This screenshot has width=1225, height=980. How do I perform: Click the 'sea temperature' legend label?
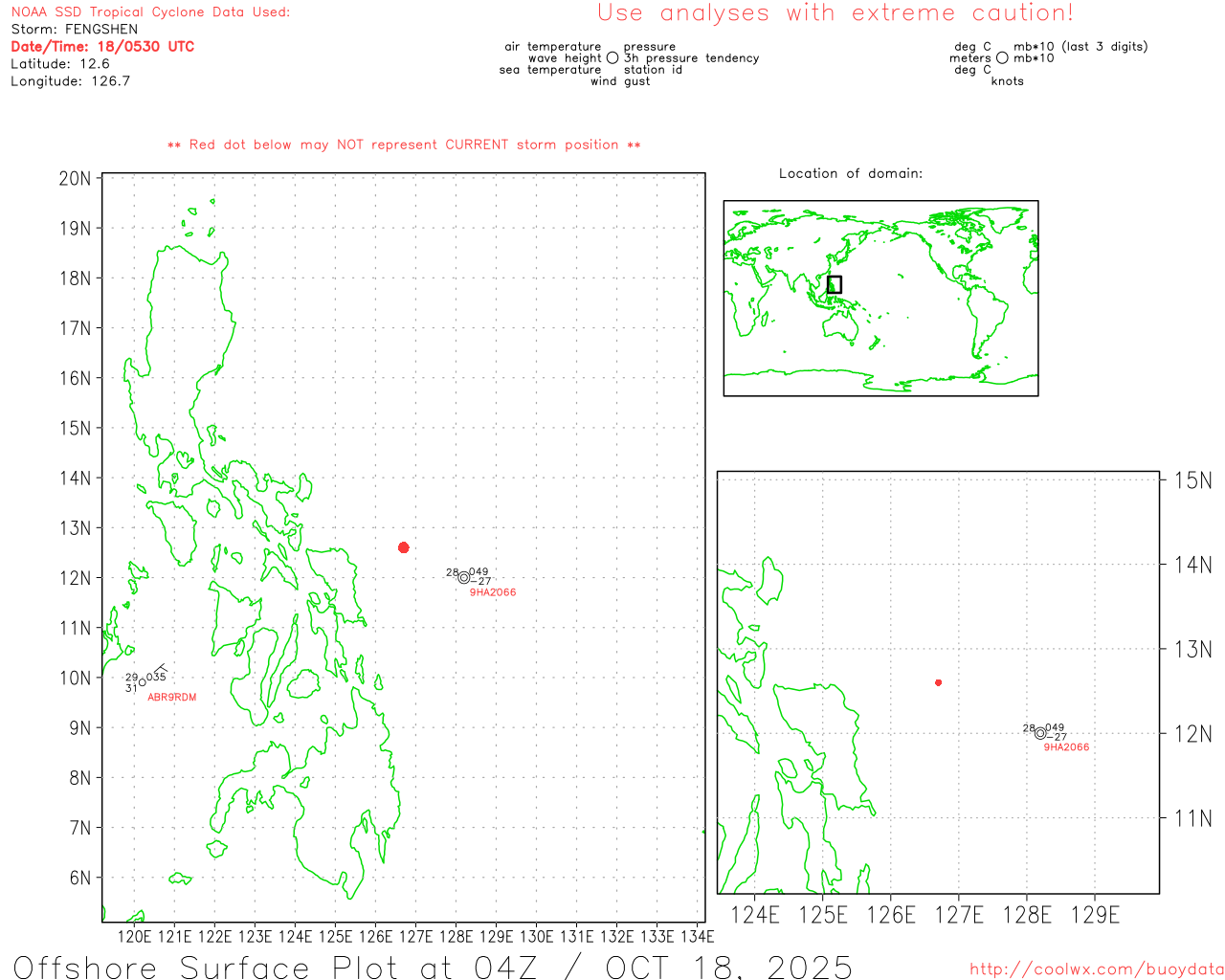coord(550,70)
